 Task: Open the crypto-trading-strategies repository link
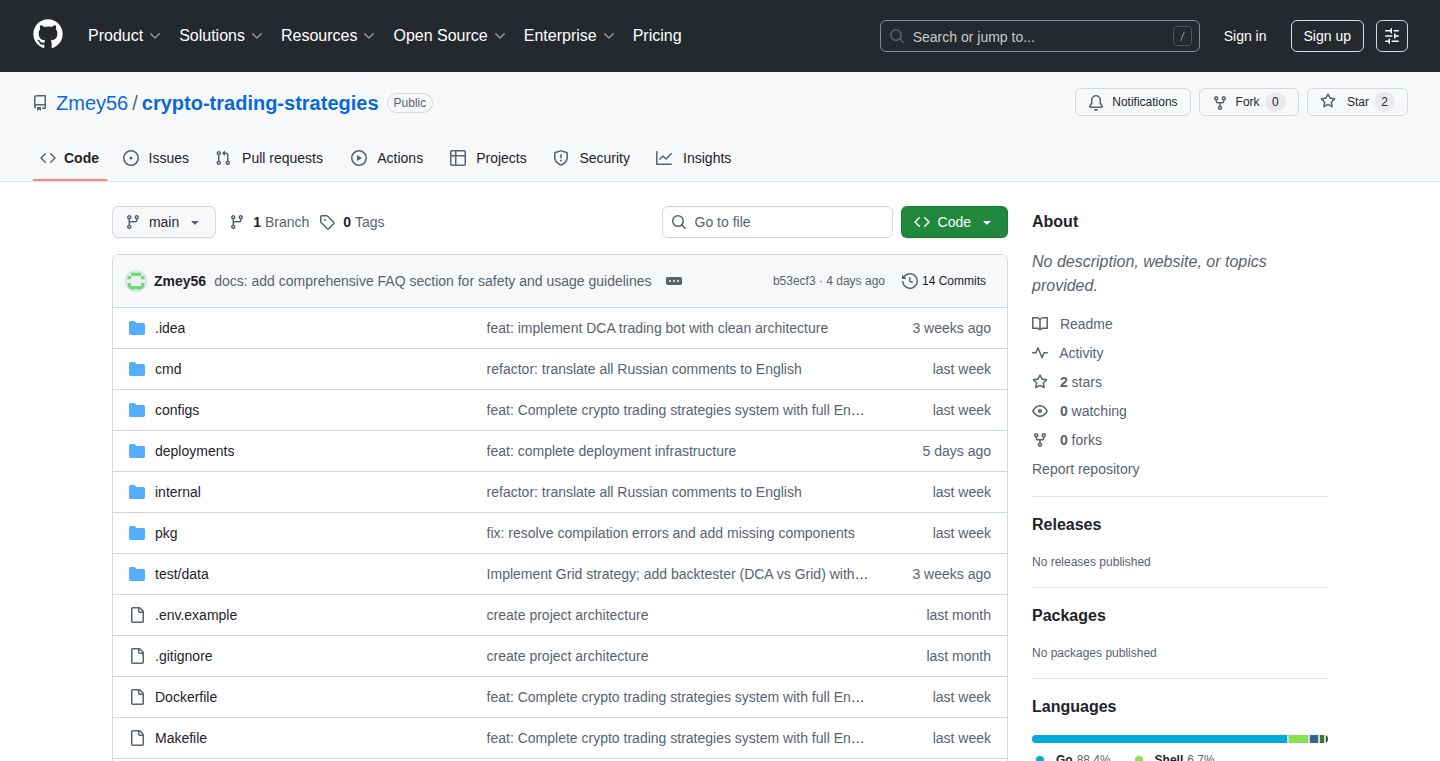(260, 103)
